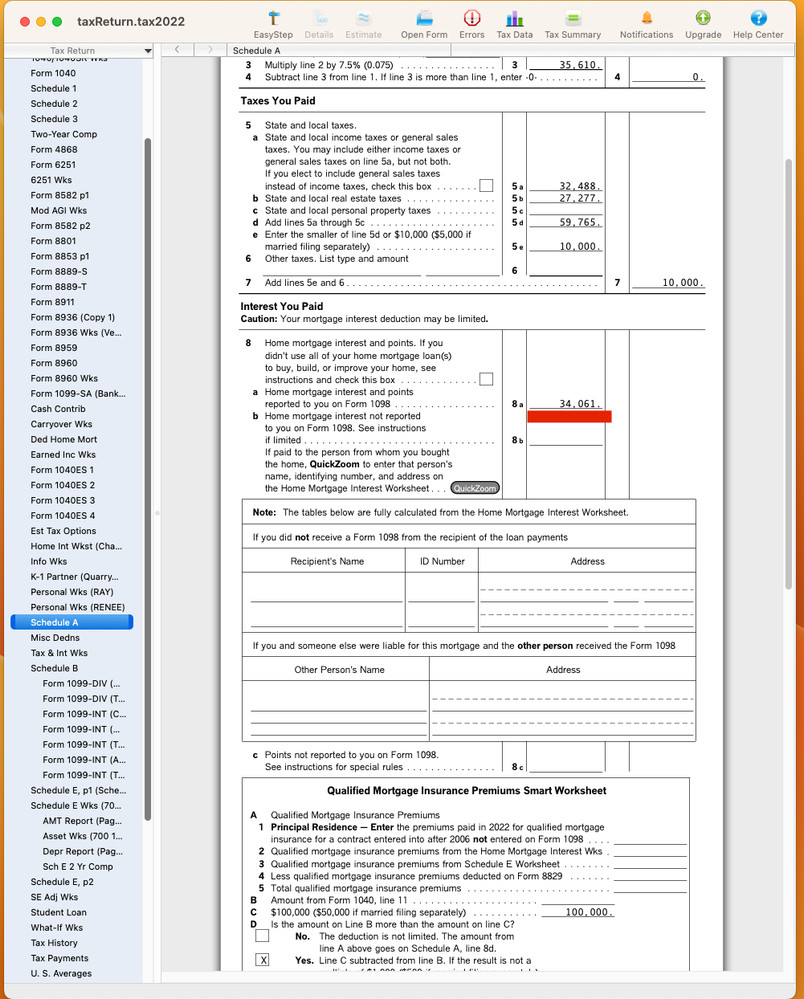Click the line 5a amount 32,488
The image size is (804, 999).
[566, 186]
